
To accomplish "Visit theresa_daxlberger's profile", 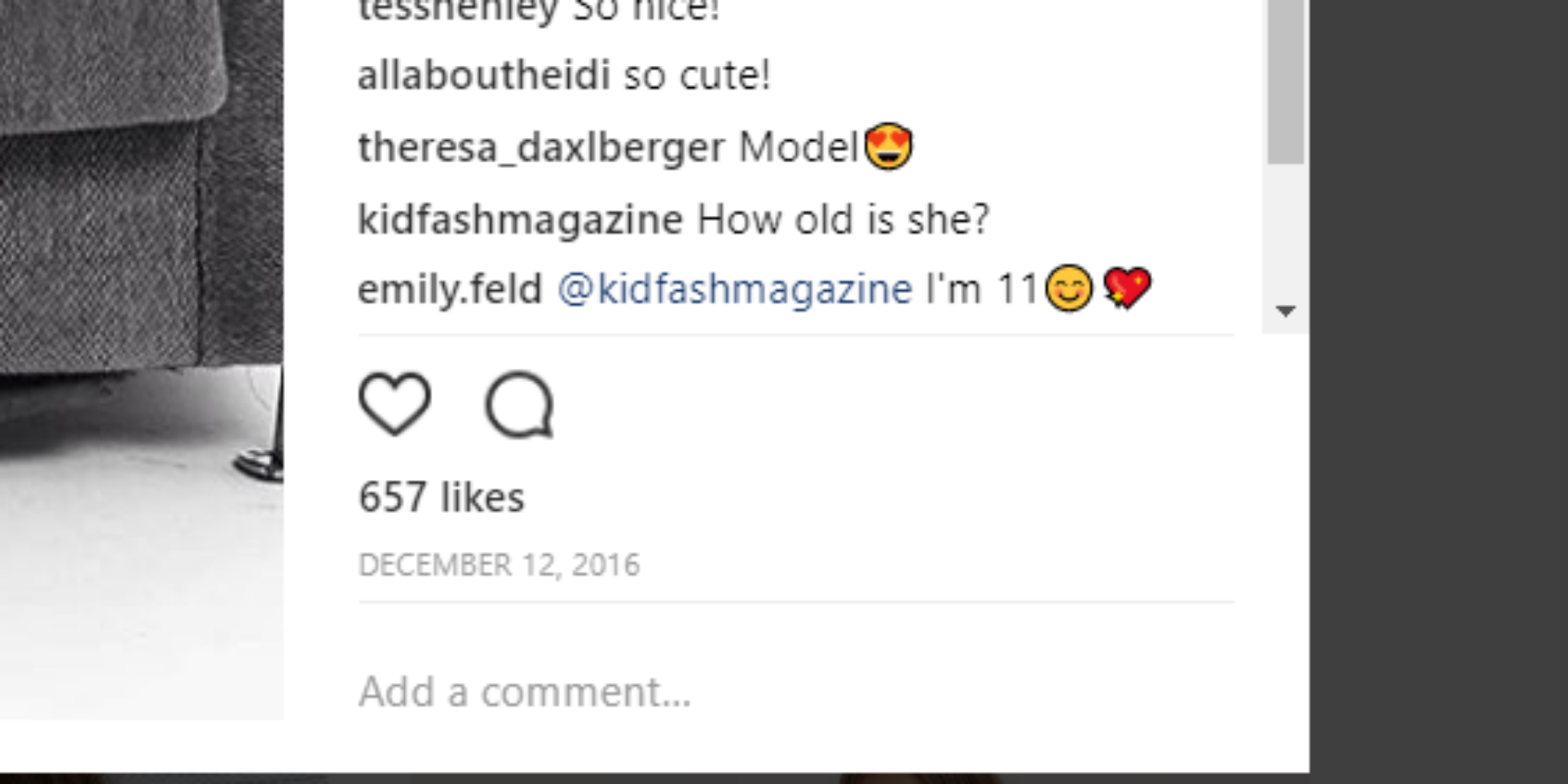I will click(x=541, y=147).
